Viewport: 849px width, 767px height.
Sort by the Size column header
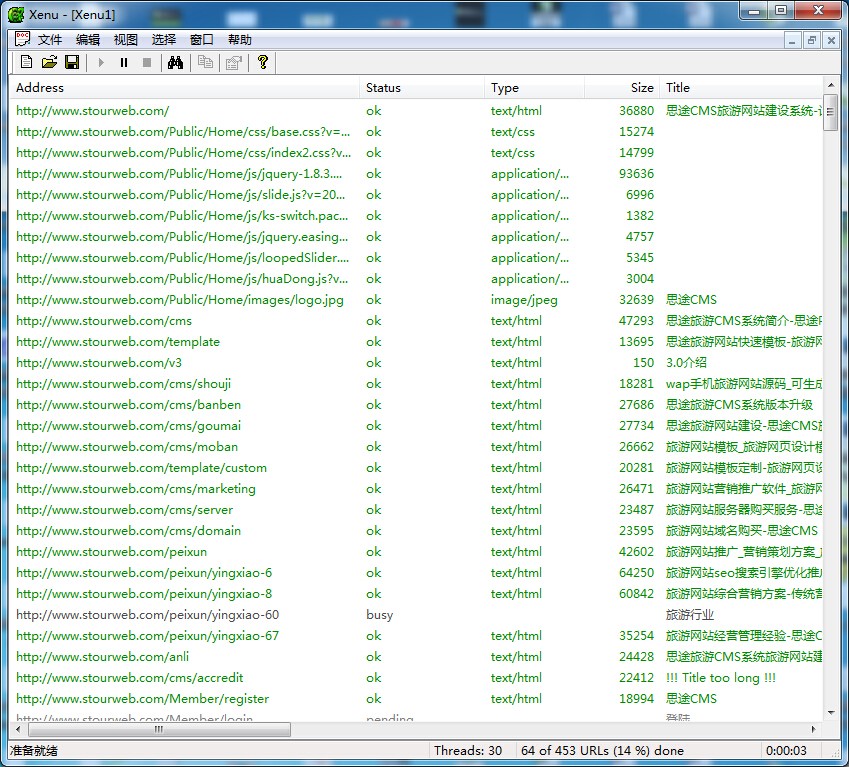[621, 88]
